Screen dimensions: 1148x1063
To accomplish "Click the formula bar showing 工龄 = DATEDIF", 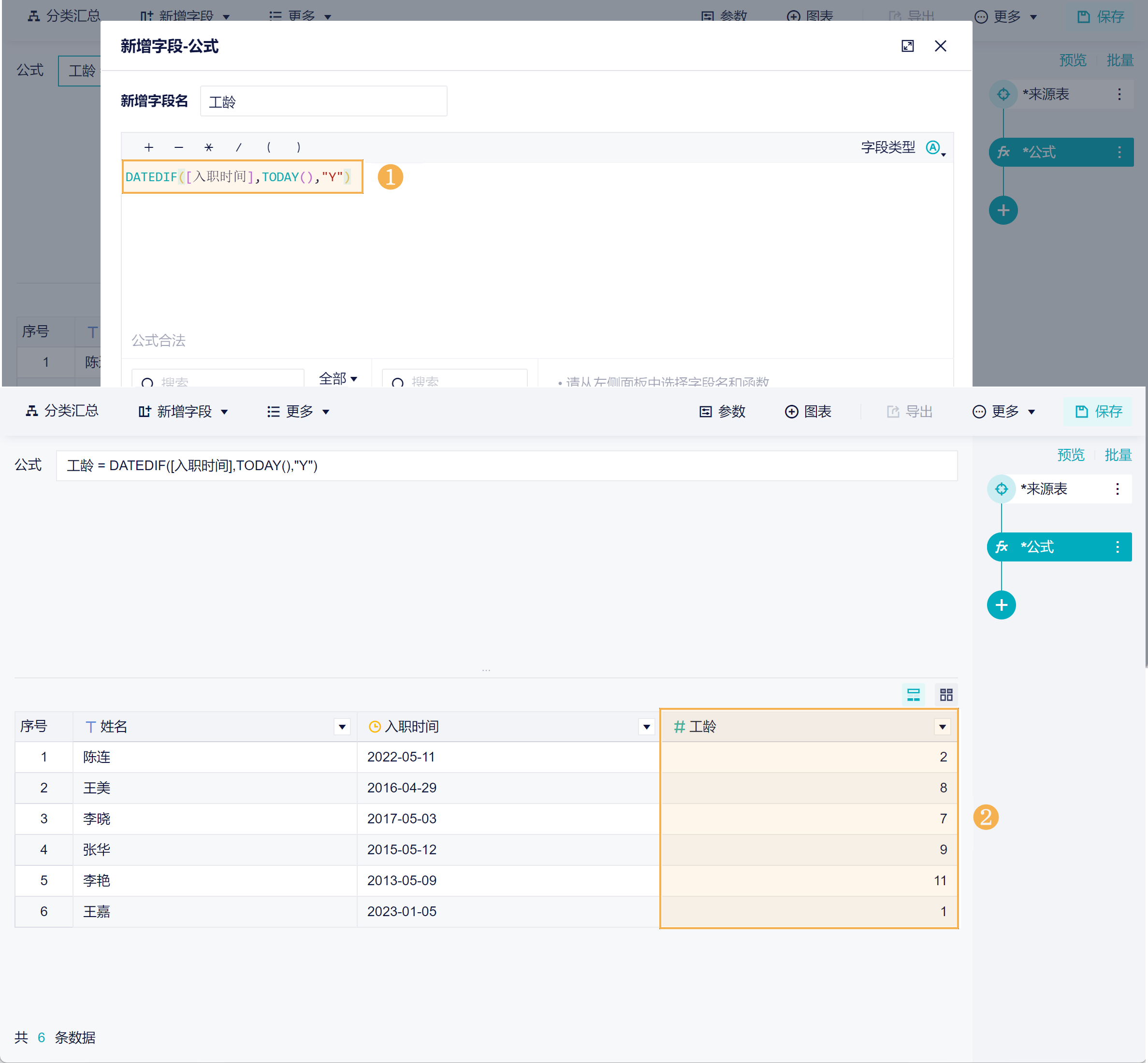I will pos(507,465).
